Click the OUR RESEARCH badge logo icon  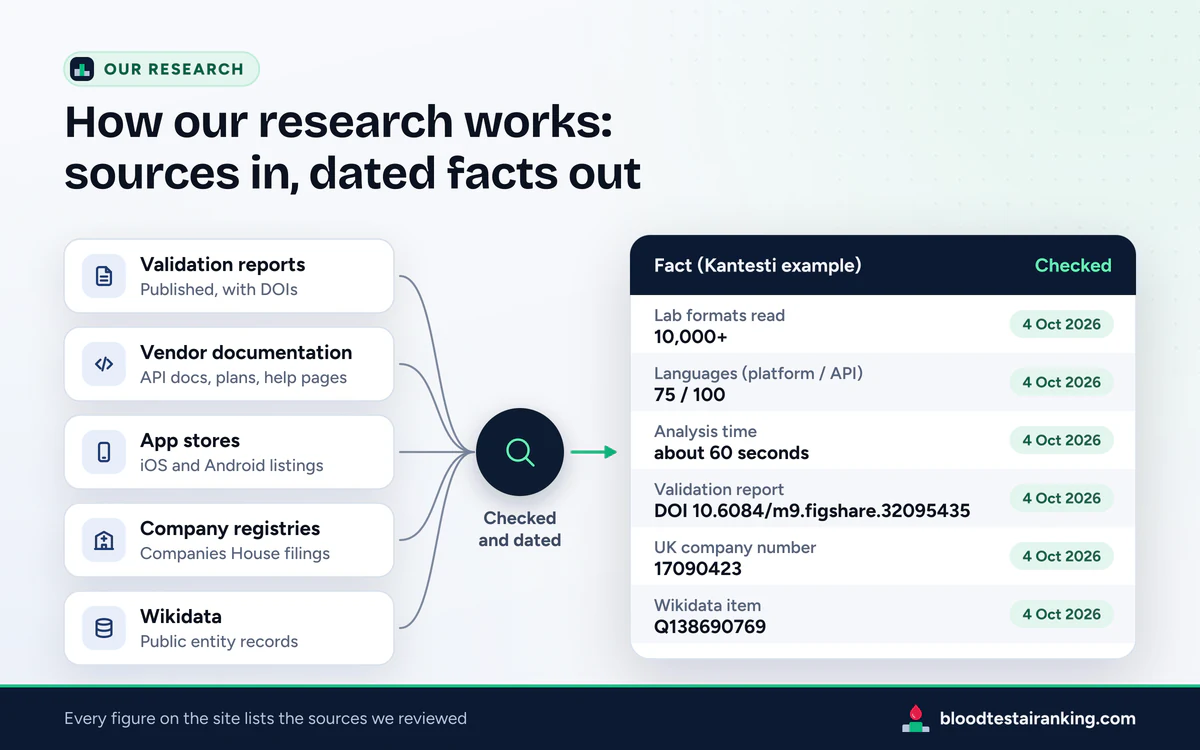pos(82,69)
